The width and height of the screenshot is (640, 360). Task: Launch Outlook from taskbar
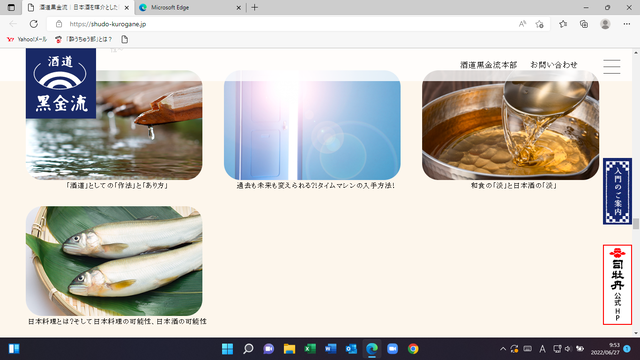(x=351, y=349)
